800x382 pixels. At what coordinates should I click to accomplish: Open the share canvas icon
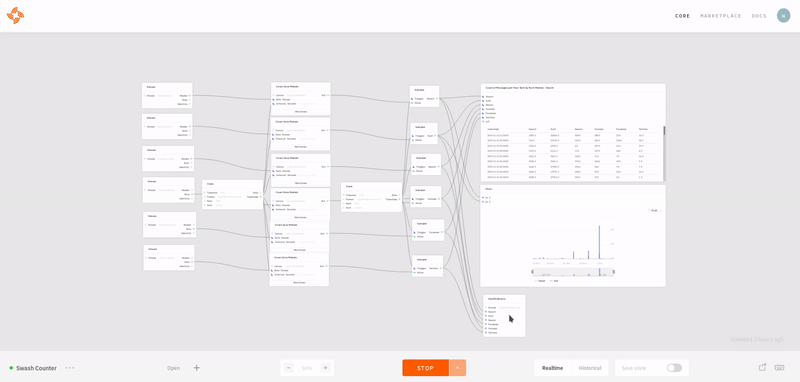[x=763, y=367]
